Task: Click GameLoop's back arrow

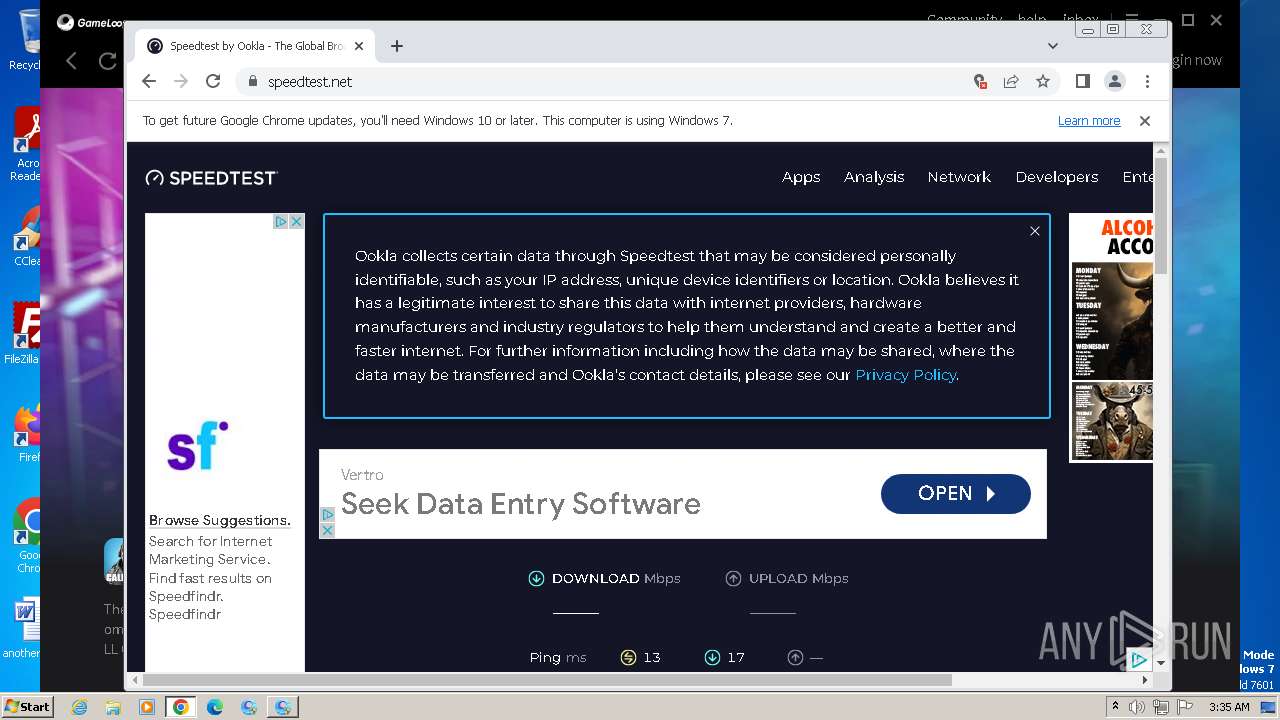Action: pyautogui.click(x=71, y=61)
